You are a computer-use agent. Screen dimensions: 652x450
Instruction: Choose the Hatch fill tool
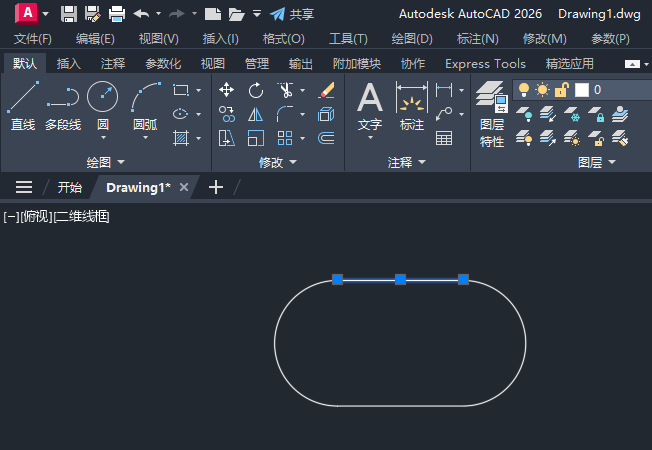(181, 138)
